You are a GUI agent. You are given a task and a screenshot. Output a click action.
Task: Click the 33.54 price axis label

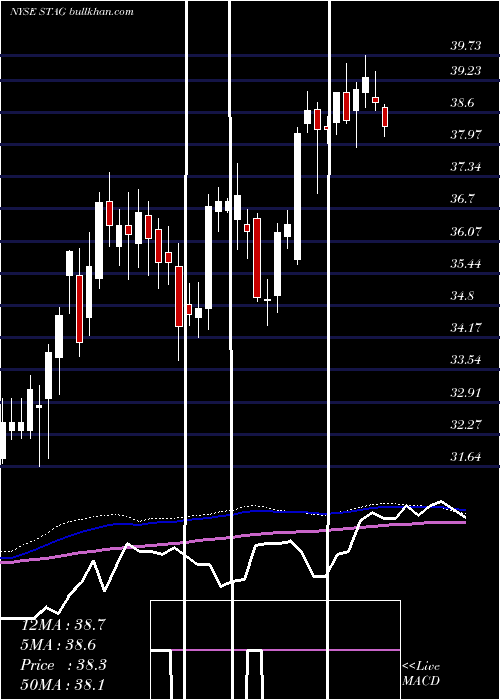pyautogui.click(x=466, y=359)
